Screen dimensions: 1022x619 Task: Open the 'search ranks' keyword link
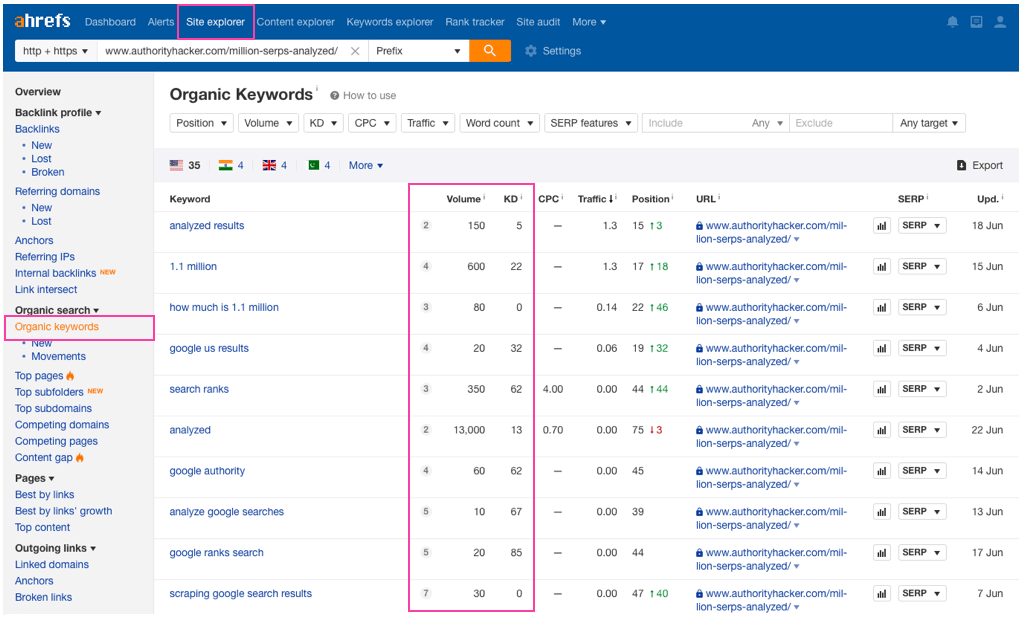tap(199, 389)
